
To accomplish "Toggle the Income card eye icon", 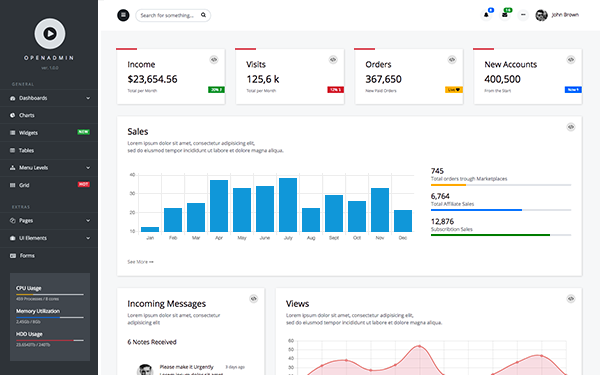I will [214, 60].
